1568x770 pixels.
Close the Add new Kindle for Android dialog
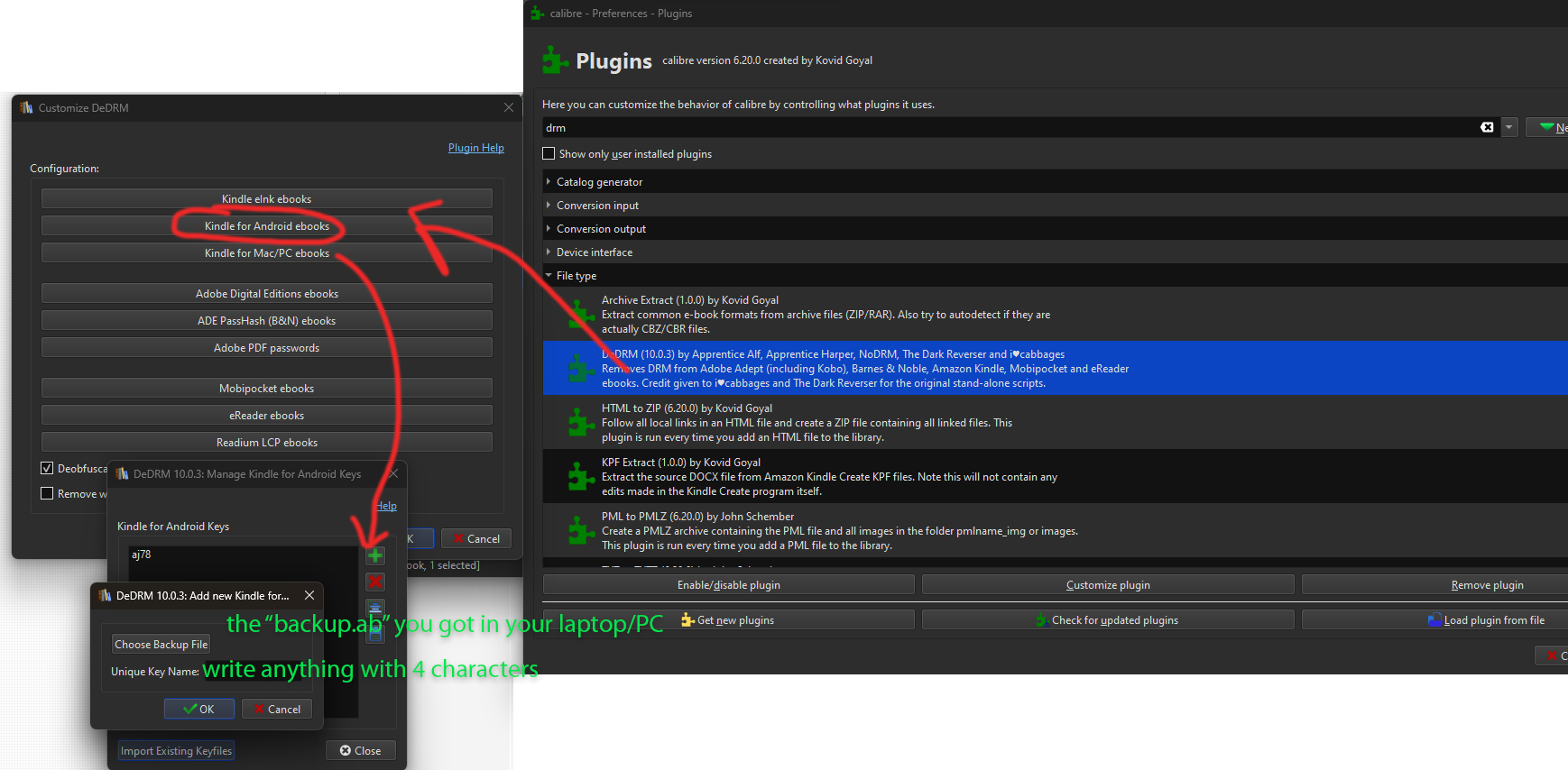point(309,595)
